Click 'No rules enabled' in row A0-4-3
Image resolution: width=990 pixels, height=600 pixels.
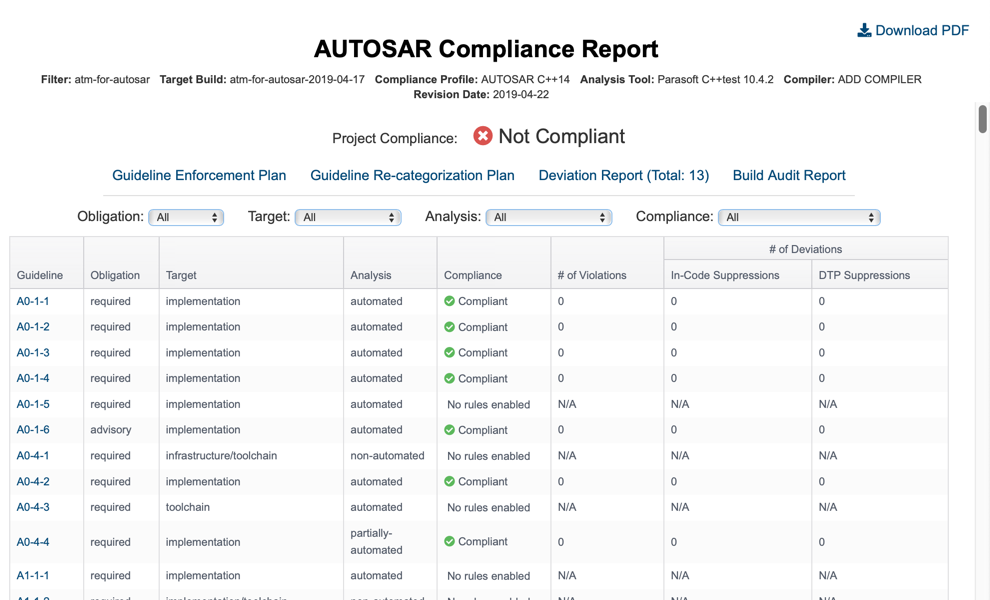pos(489,507)
